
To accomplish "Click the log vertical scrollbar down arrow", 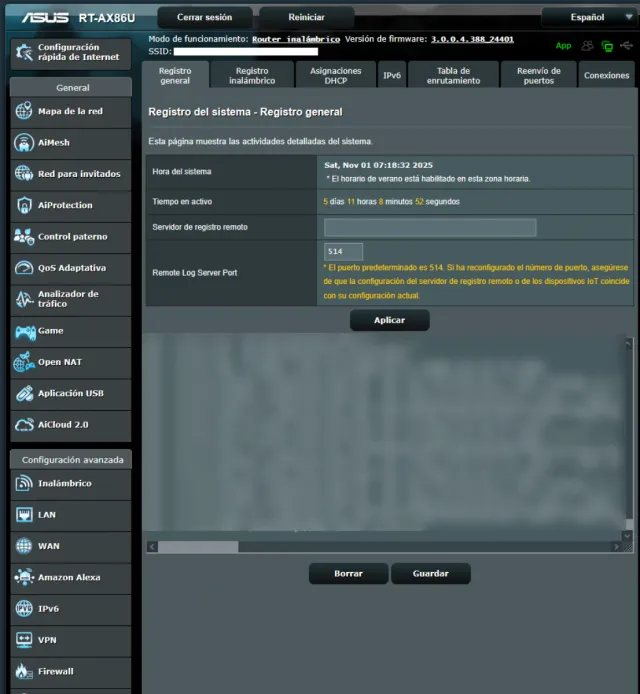I will coord(628,536).
